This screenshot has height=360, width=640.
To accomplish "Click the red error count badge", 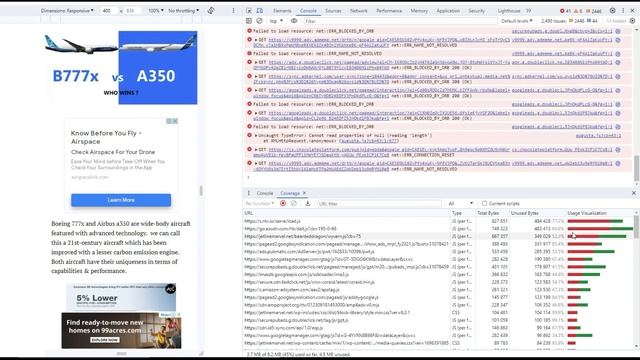I will pyautogui.click(x=566, y=11).
